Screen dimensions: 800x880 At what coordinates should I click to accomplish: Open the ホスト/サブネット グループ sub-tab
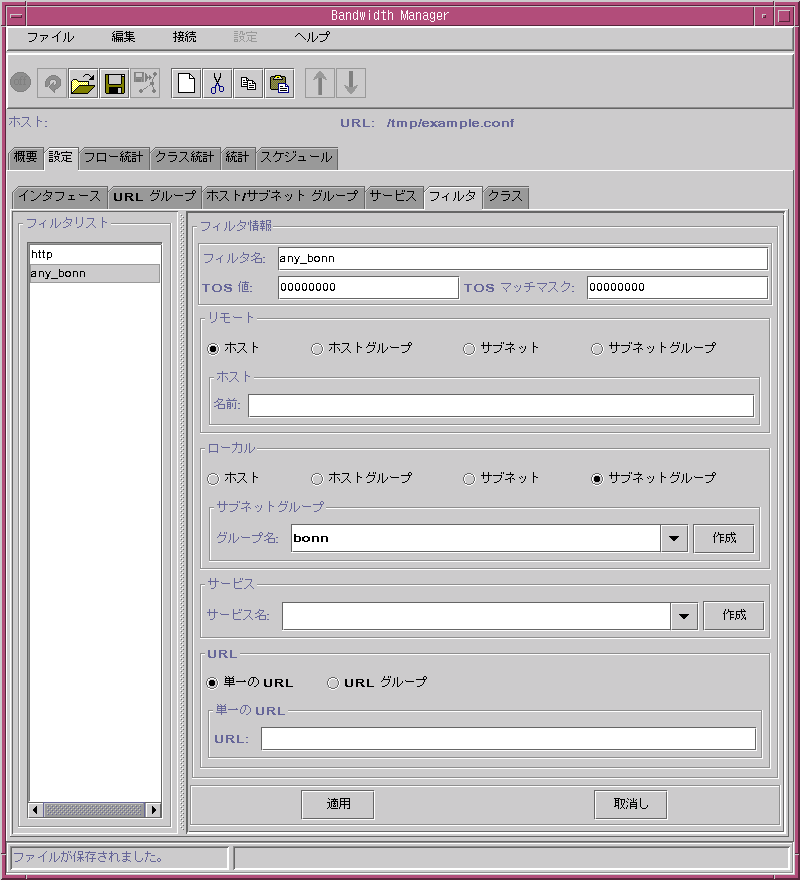pos(282,196)
